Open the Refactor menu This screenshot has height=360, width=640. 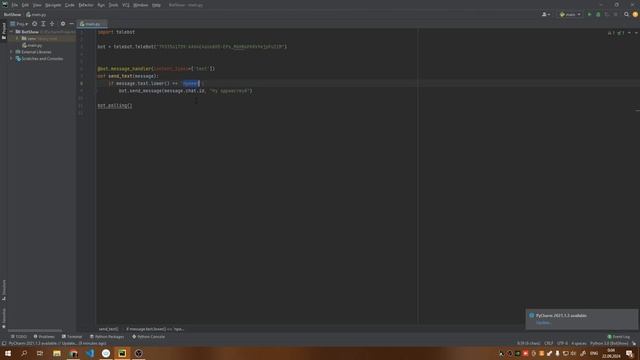tap(86, 5)
